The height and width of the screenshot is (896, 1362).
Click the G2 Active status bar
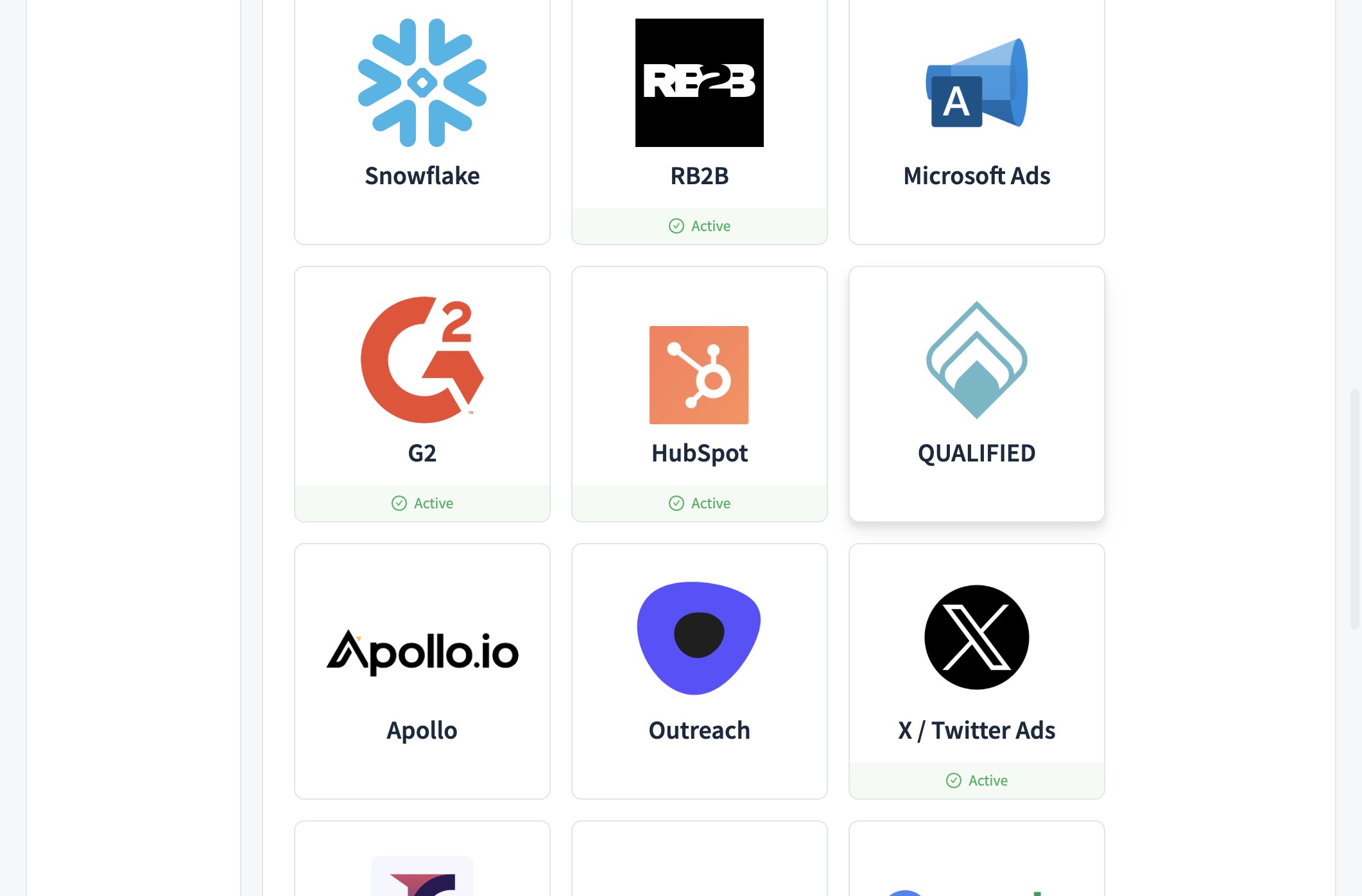tap(422, 503)
